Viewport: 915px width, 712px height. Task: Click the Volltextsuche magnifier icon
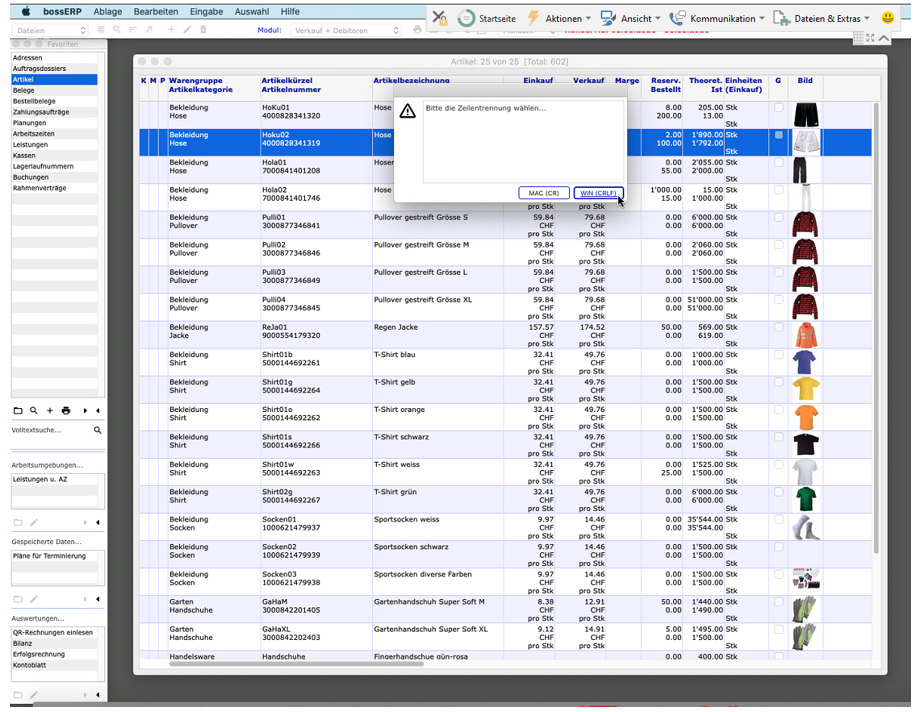pyautogui.click(x=98, y=430)
